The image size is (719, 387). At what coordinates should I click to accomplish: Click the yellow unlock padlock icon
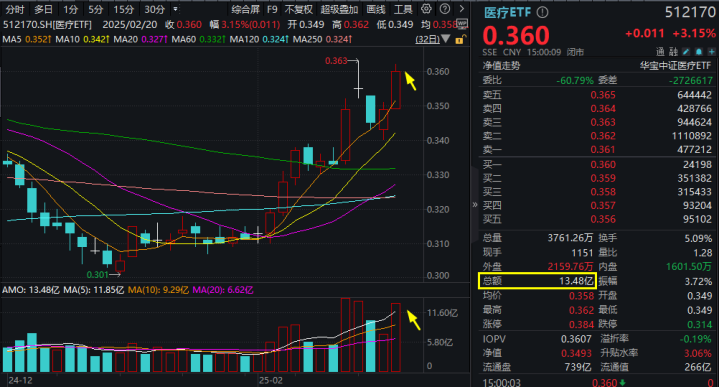(459, 39)
